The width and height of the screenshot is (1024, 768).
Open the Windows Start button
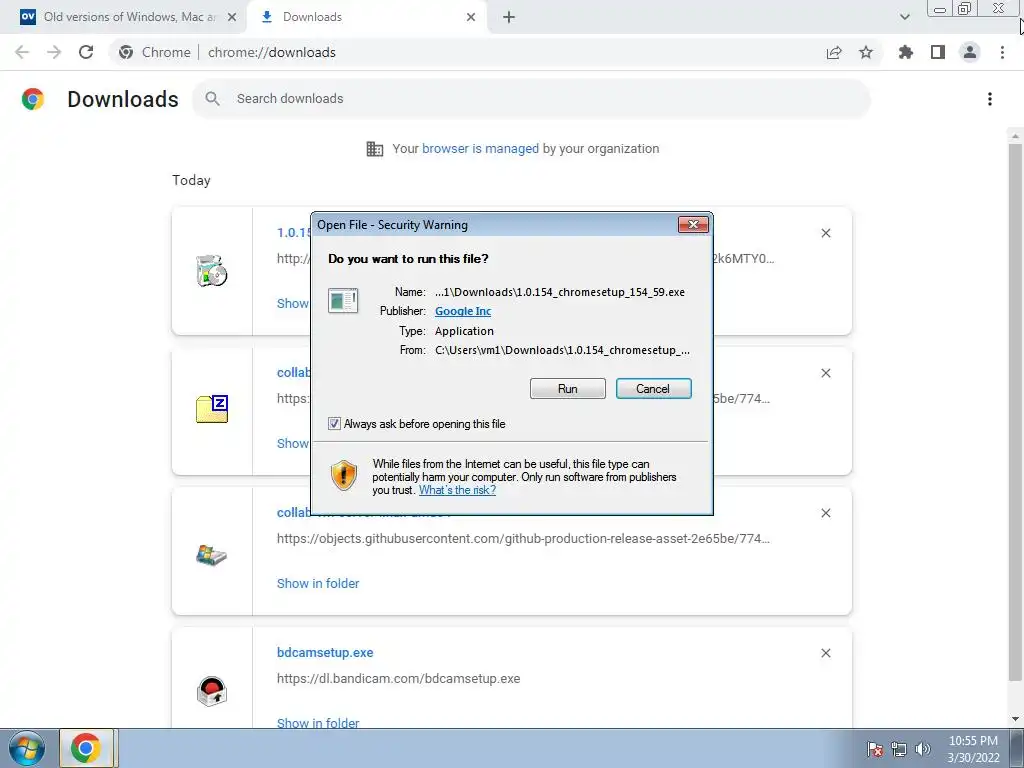click(x=26, y=748)
